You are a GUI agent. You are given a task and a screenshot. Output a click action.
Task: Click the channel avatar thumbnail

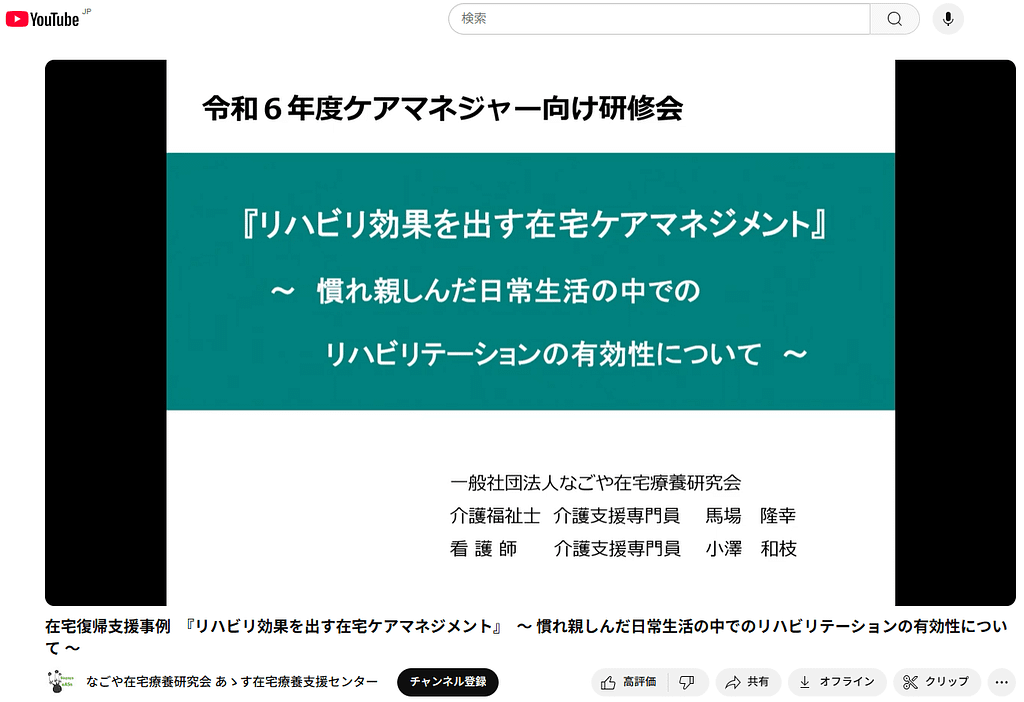tap(60, 682)
